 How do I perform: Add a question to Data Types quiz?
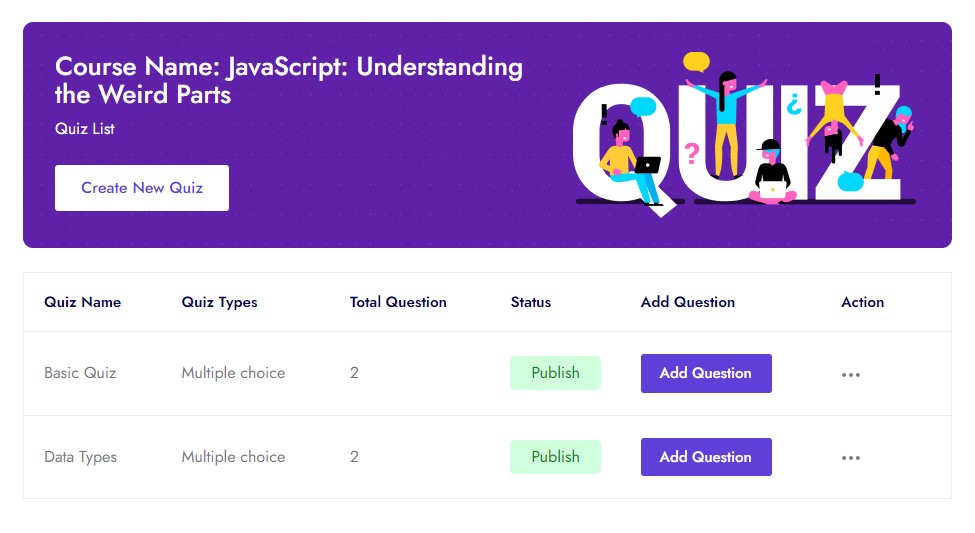tap(706, 457)
